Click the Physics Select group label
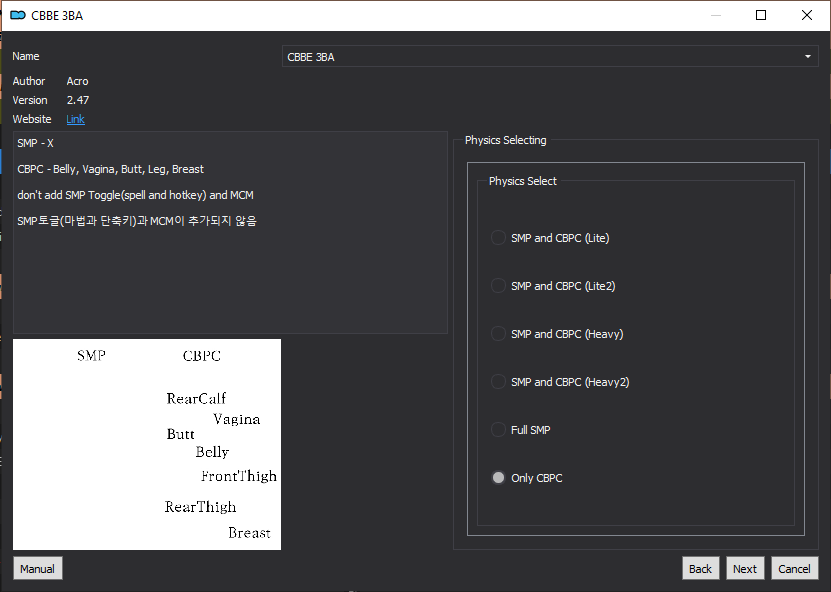Image resolution: width=831 pixels, height=592 pixels. pos(523,181)
